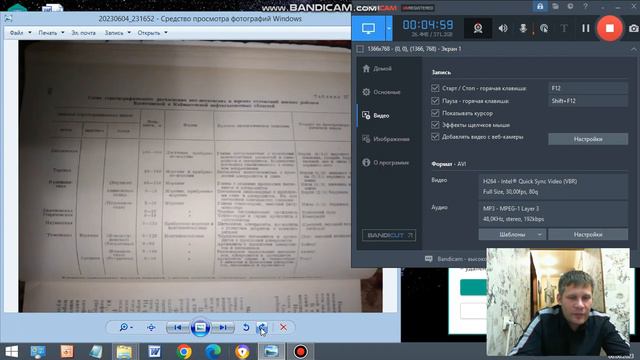Toggle the speaker sound icon in Bandicam
Screen dimensions: 640x360
click(503, 28)
